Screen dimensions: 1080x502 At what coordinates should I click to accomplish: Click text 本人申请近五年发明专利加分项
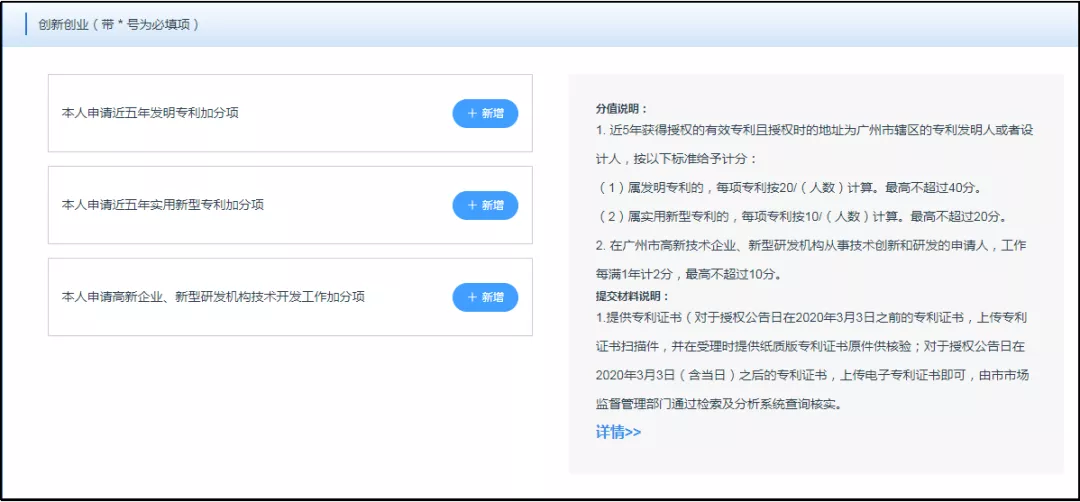(150, 113)
